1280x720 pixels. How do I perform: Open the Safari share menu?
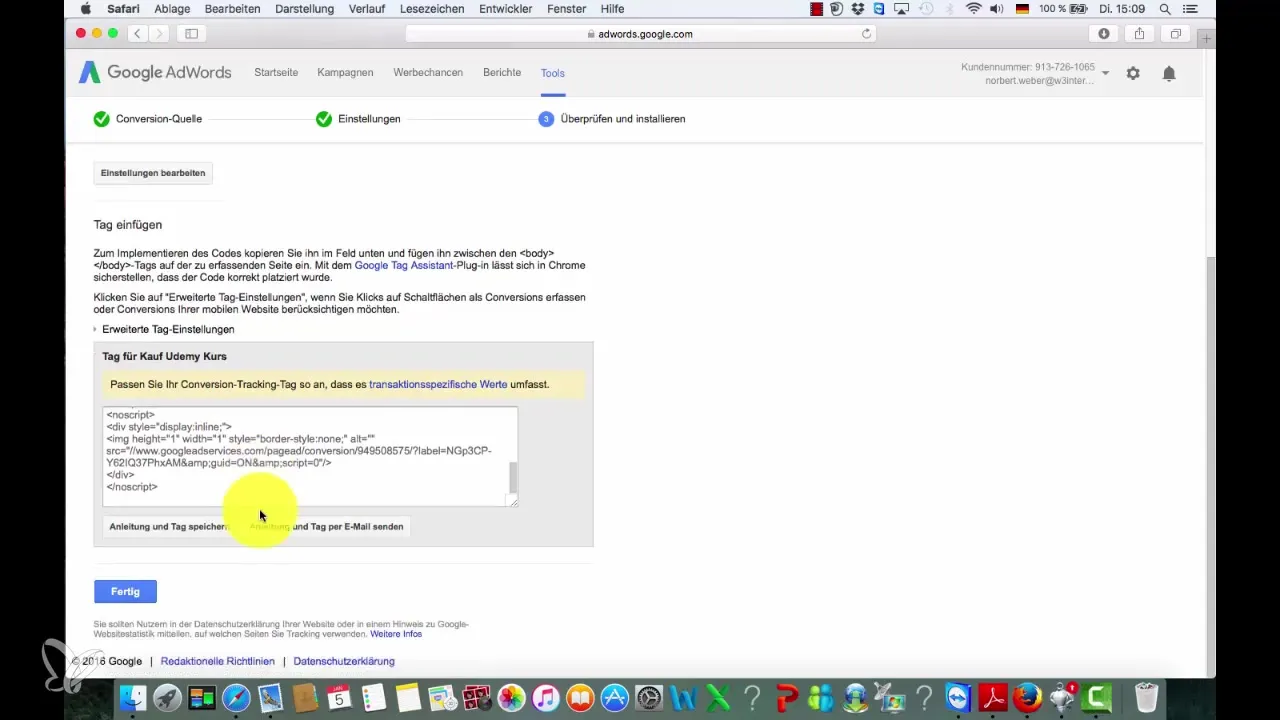pos(1140,34)
